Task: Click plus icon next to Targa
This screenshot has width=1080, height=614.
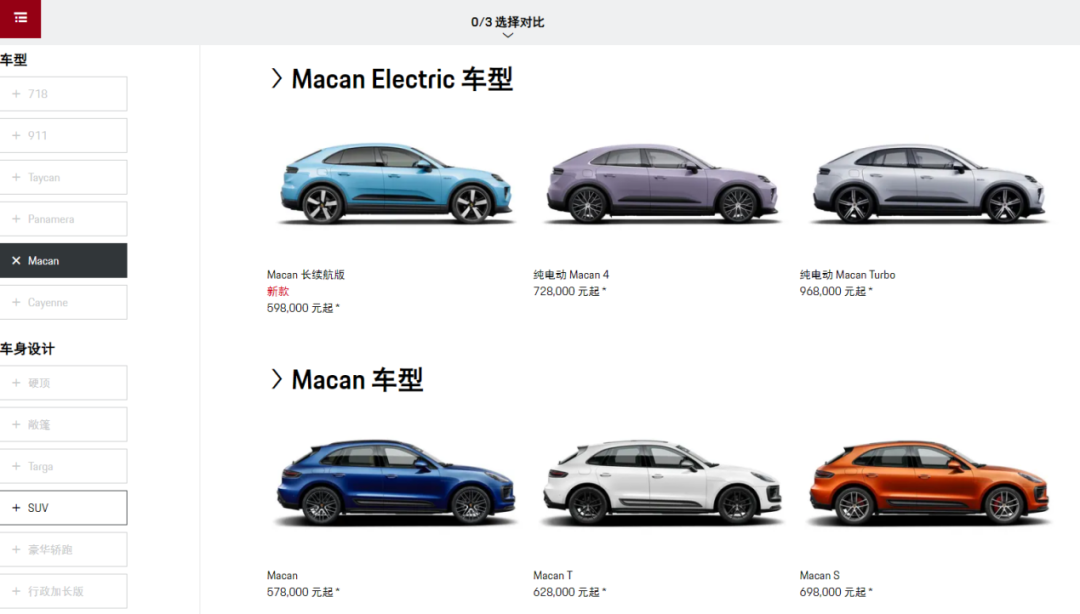Action: coord(16,466)
